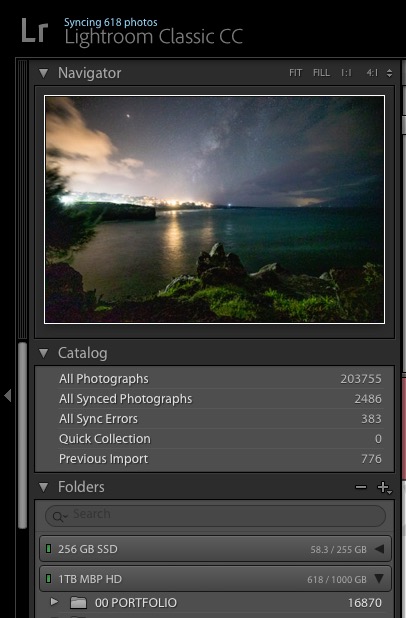Expand the 256 GB SSD volume arrow
Viewport: 406px width, 618px height.
pos(379,549)
